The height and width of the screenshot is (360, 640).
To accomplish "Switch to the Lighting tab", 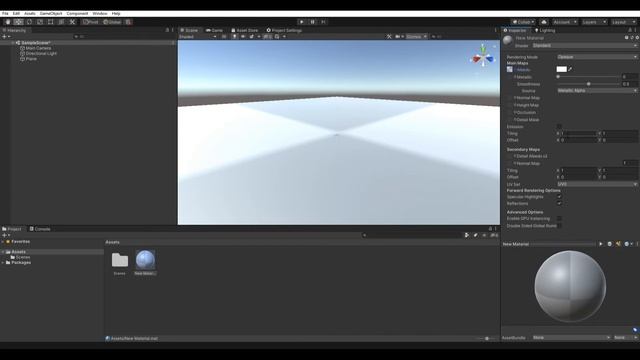I will [545, 31].
